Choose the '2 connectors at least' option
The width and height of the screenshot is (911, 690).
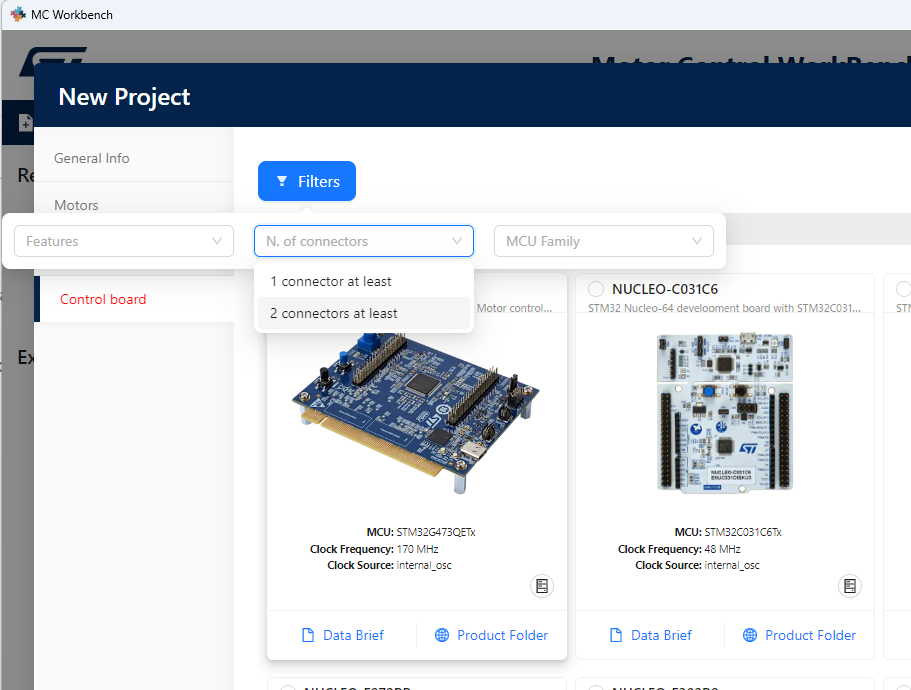pyautogui.click(x=333, y=313)
